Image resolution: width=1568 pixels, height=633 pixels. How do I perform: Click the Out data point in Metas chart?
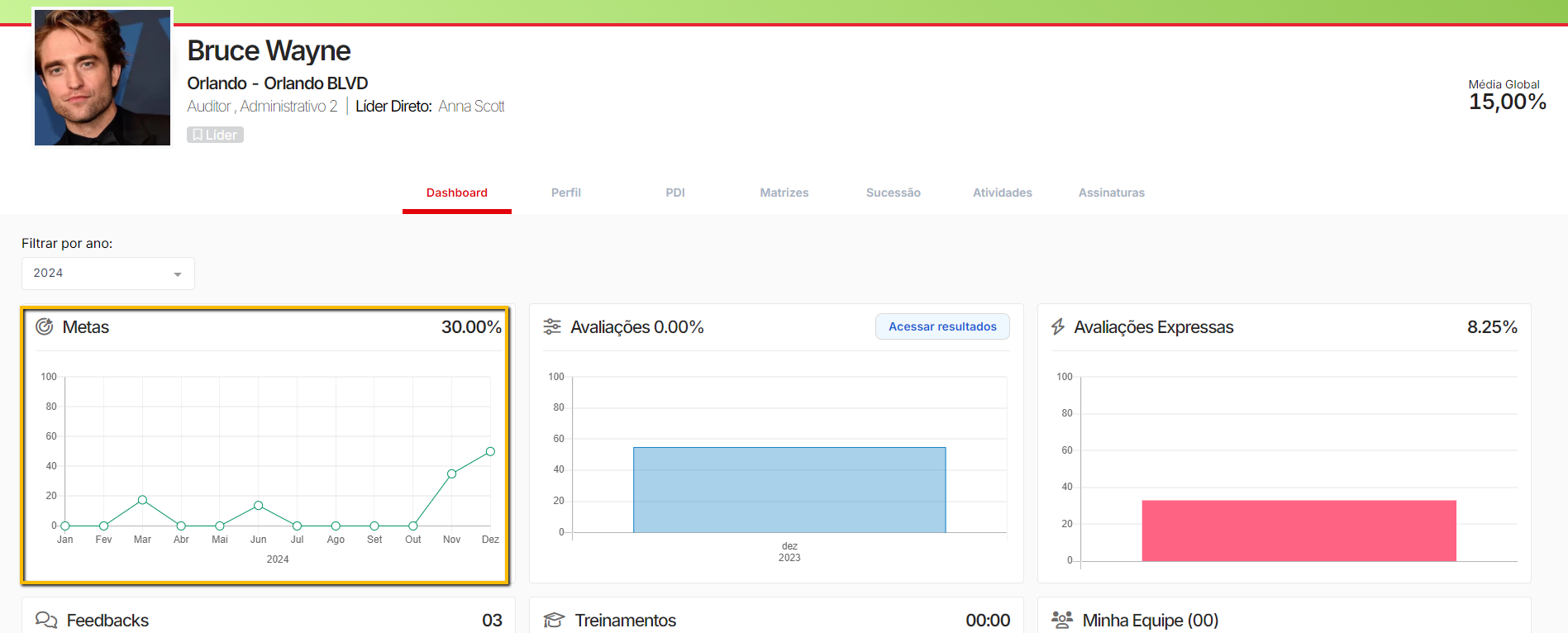(413, 526)
